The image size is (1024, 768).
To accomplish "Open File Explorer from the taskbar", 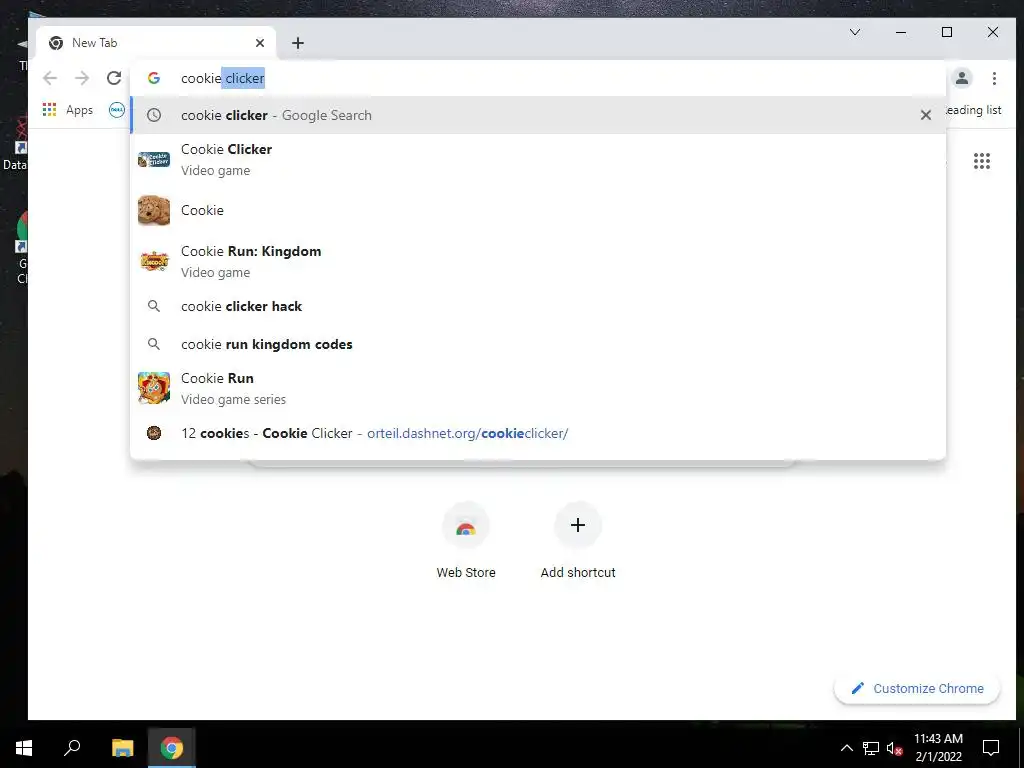I will [x=122, y=748].
